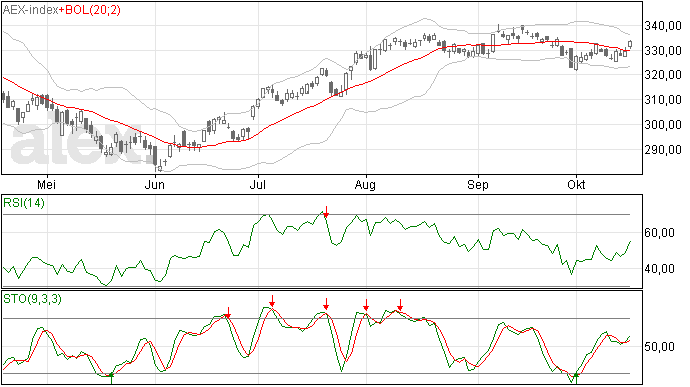This screenshot has width=690, height=387.
Task: Click the stochastic sell arrow in late July
Action: pos(326,304)
